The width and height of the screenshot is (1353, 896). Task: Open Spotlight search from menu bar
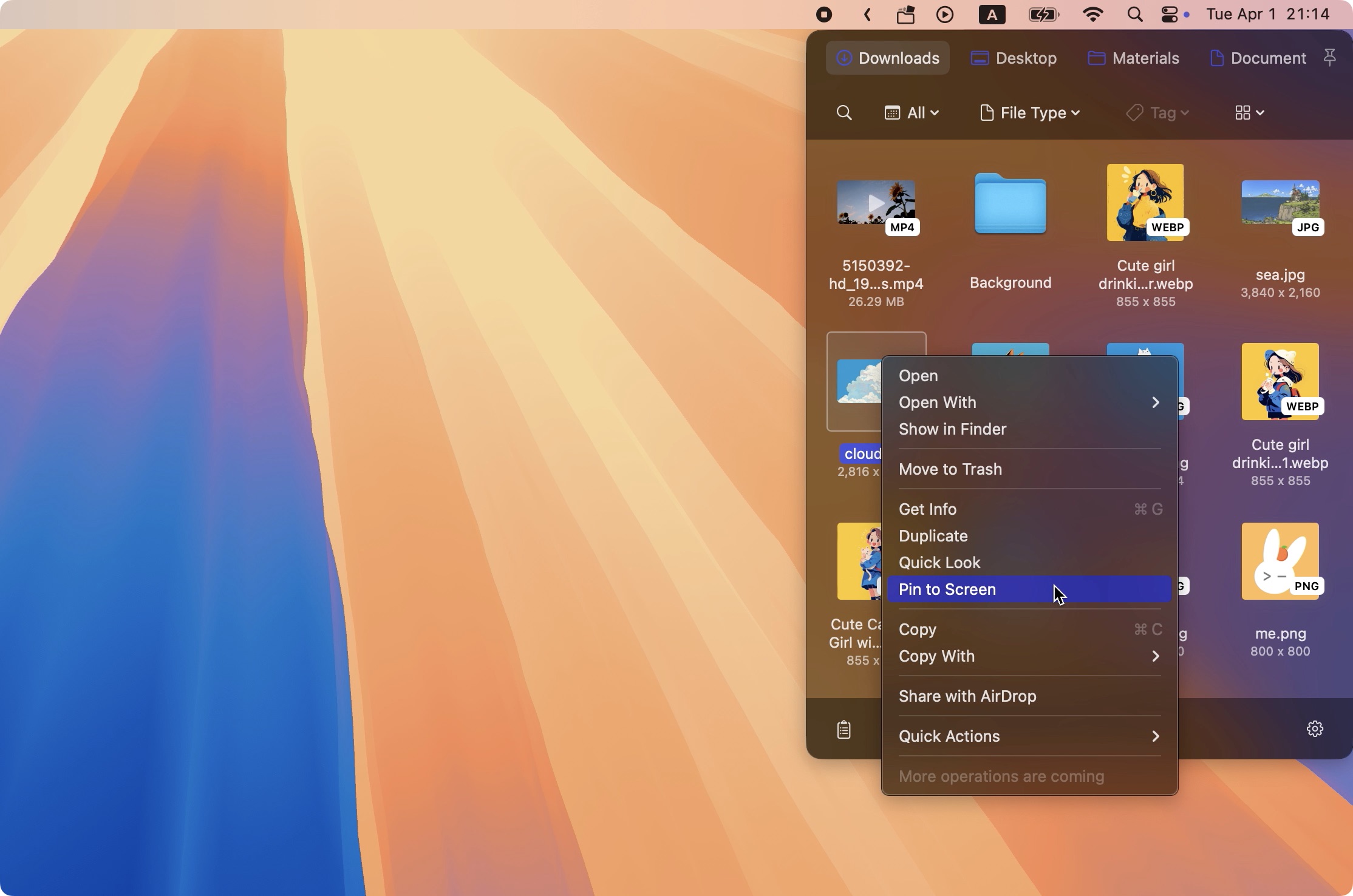click(1134, 14)
